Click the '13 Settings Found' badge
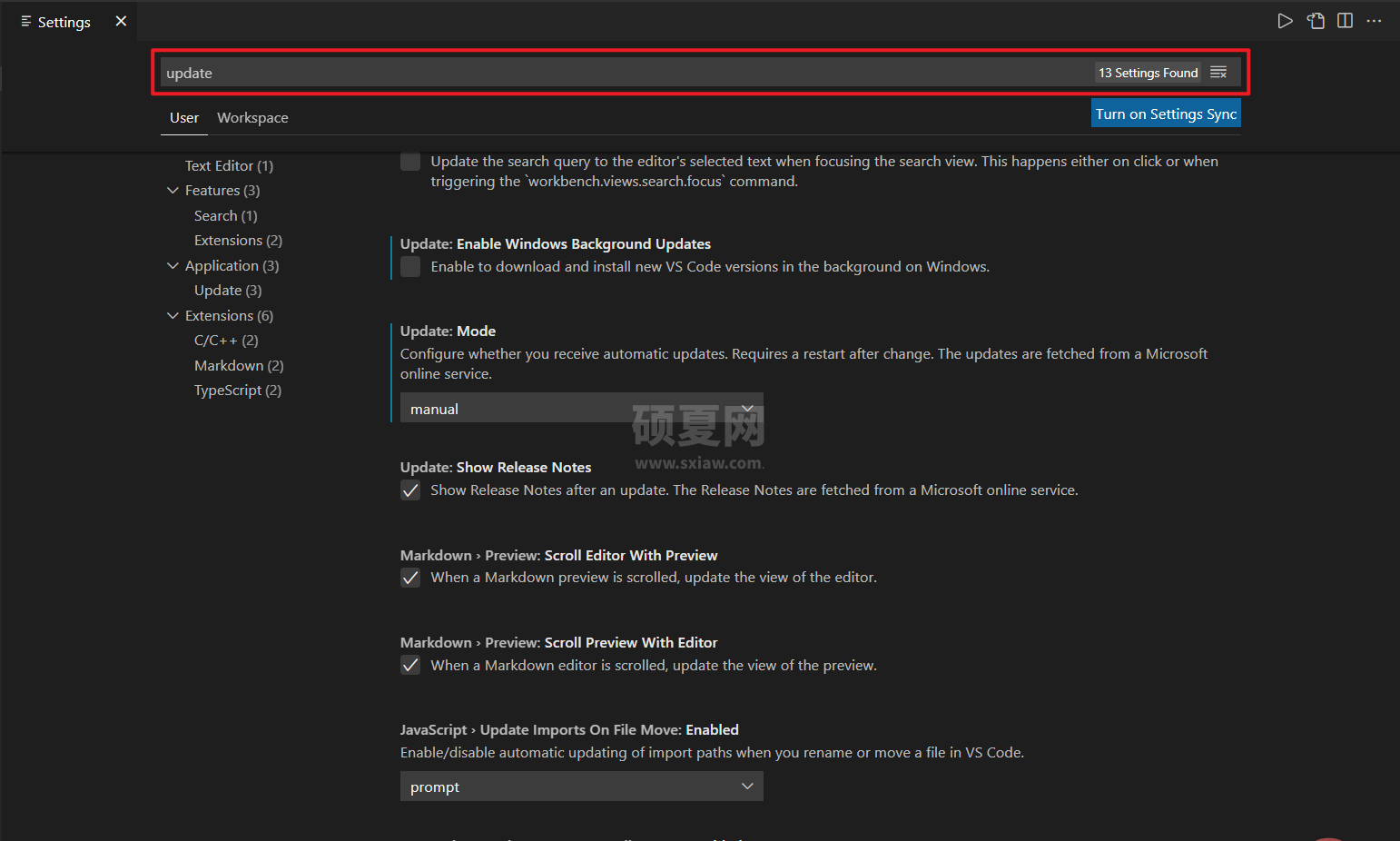This screenshot has height=841, width=1400. (x=1148, y=73)
